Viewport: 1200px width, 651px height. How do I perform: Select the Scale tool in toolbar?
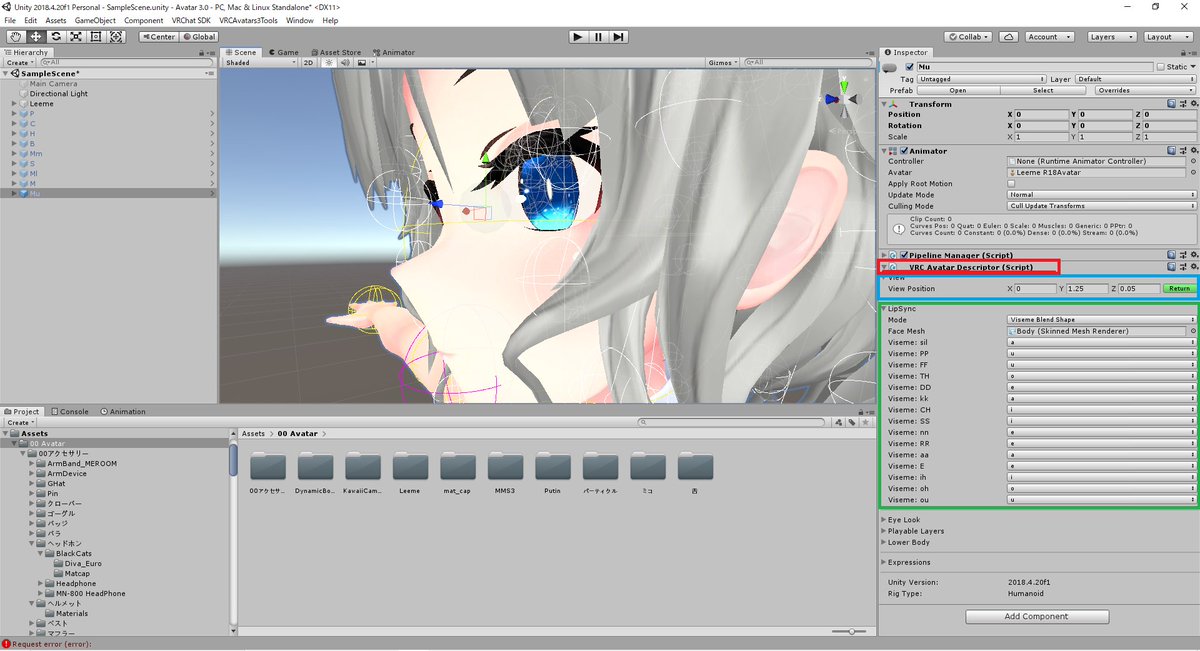click(76, 36)
